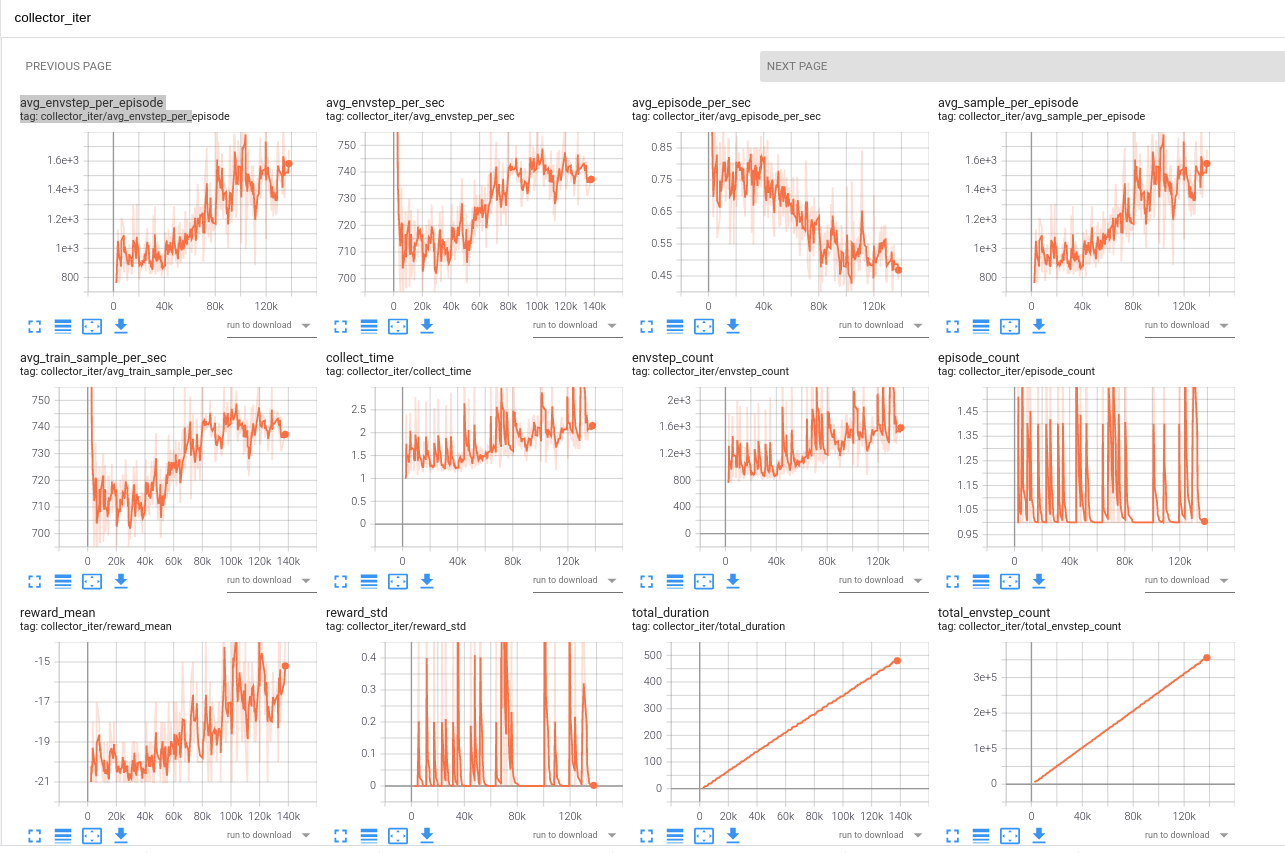Screen dimensions: 1285x853
Task: Open run to download dropdown for envstep_count
Action: (x=882, y=580)
